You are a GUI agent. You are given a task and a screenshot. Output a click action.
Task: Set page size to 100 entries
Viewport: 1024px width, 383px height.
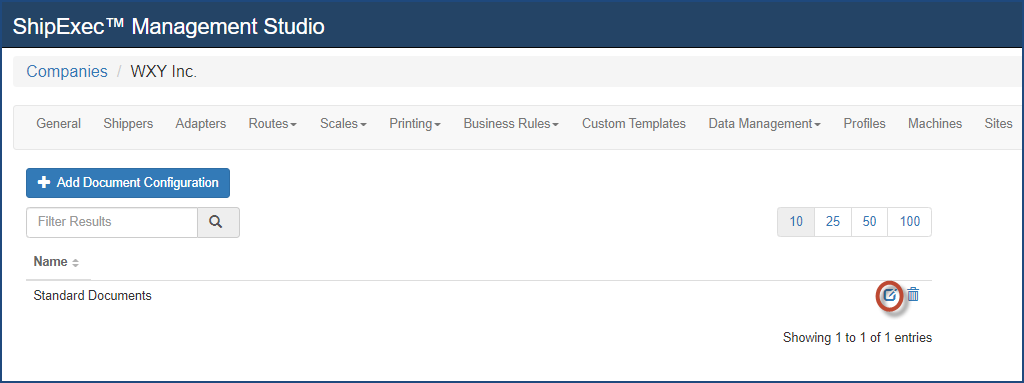910,222
